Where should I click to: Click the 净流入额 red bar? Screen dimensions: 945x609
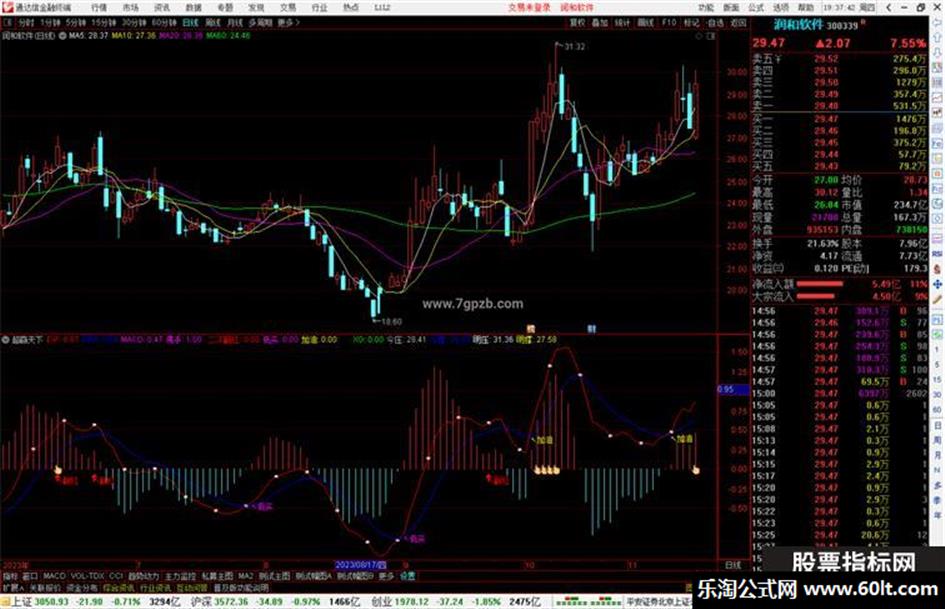pos(820,283)
